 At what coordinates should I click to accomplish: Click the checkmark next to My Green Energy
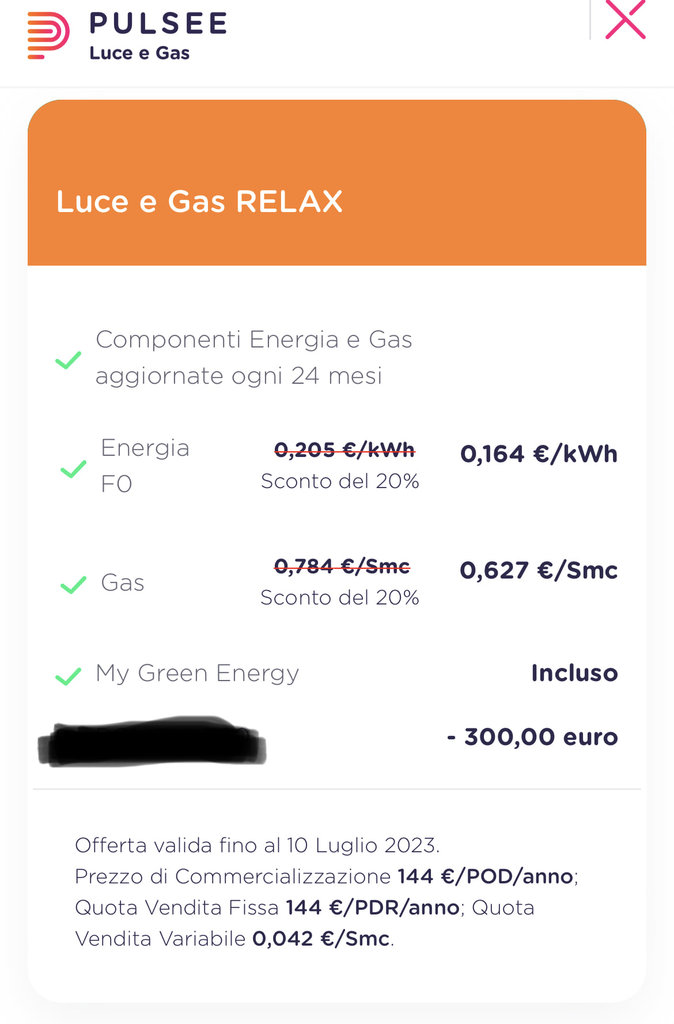[x=68, y=676]
